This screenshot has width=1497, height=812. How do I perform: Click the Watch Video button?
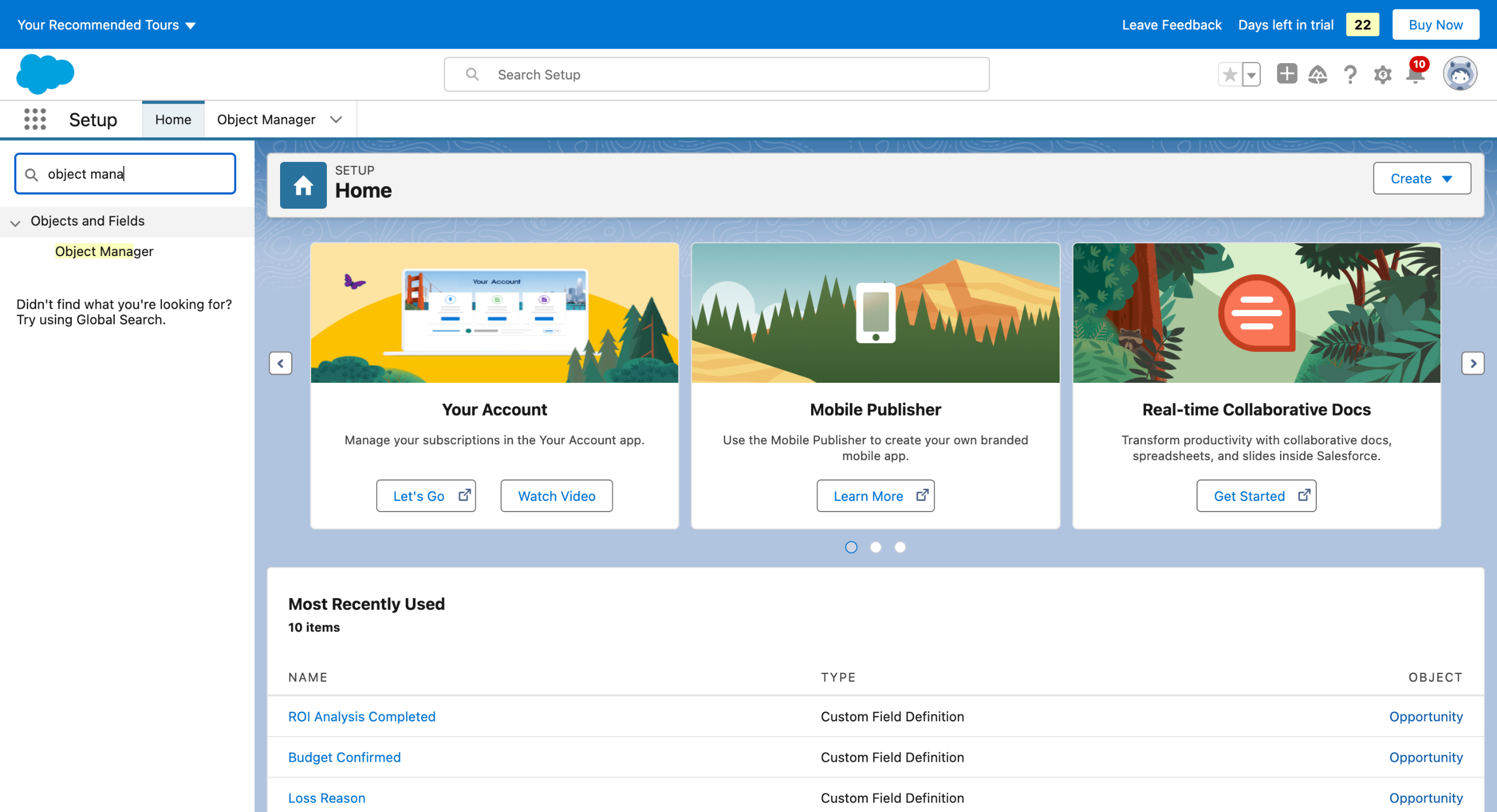557,496
